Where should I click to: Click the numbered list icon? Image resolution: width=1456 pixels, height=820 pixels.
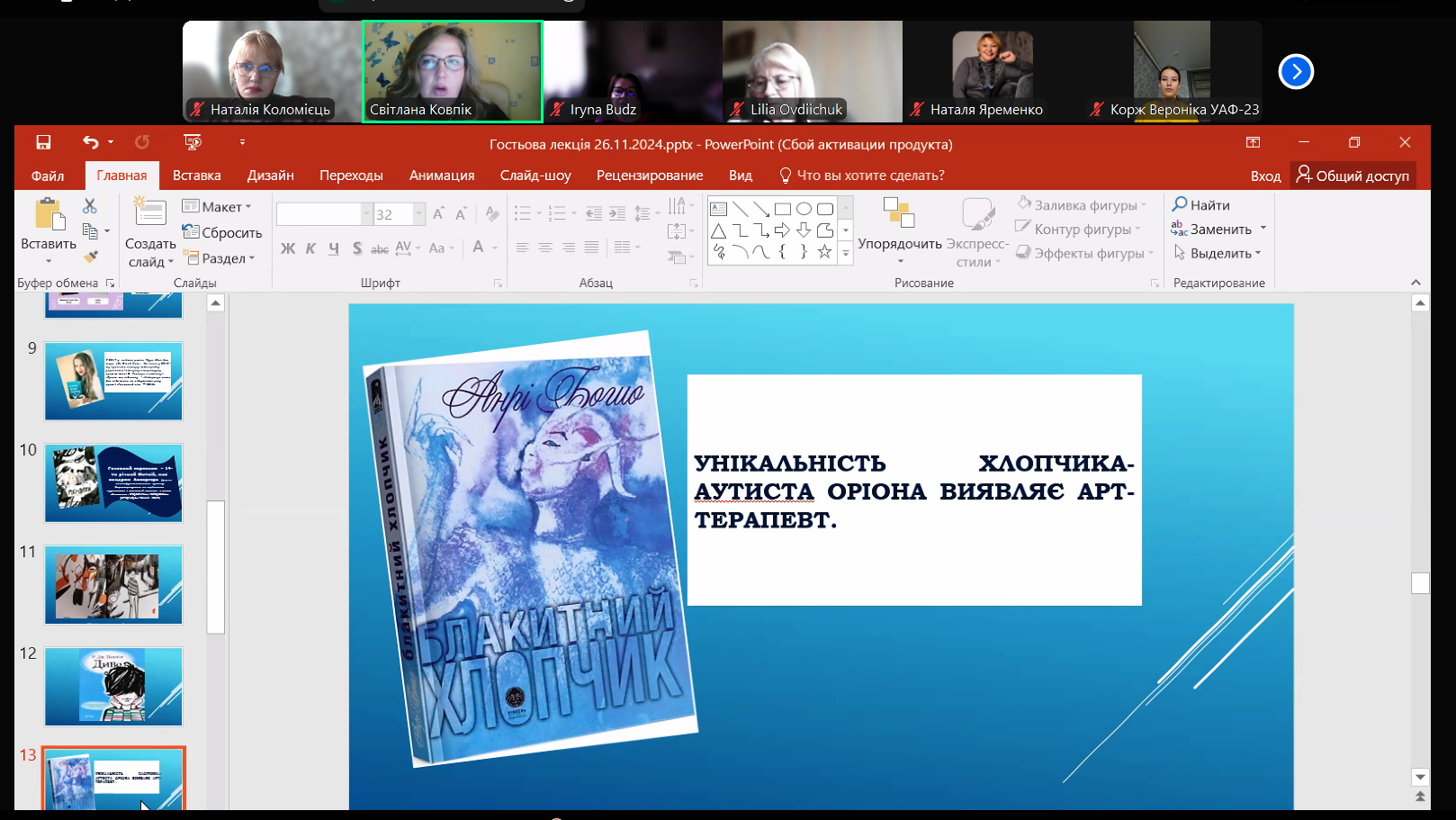click(557, 213)
